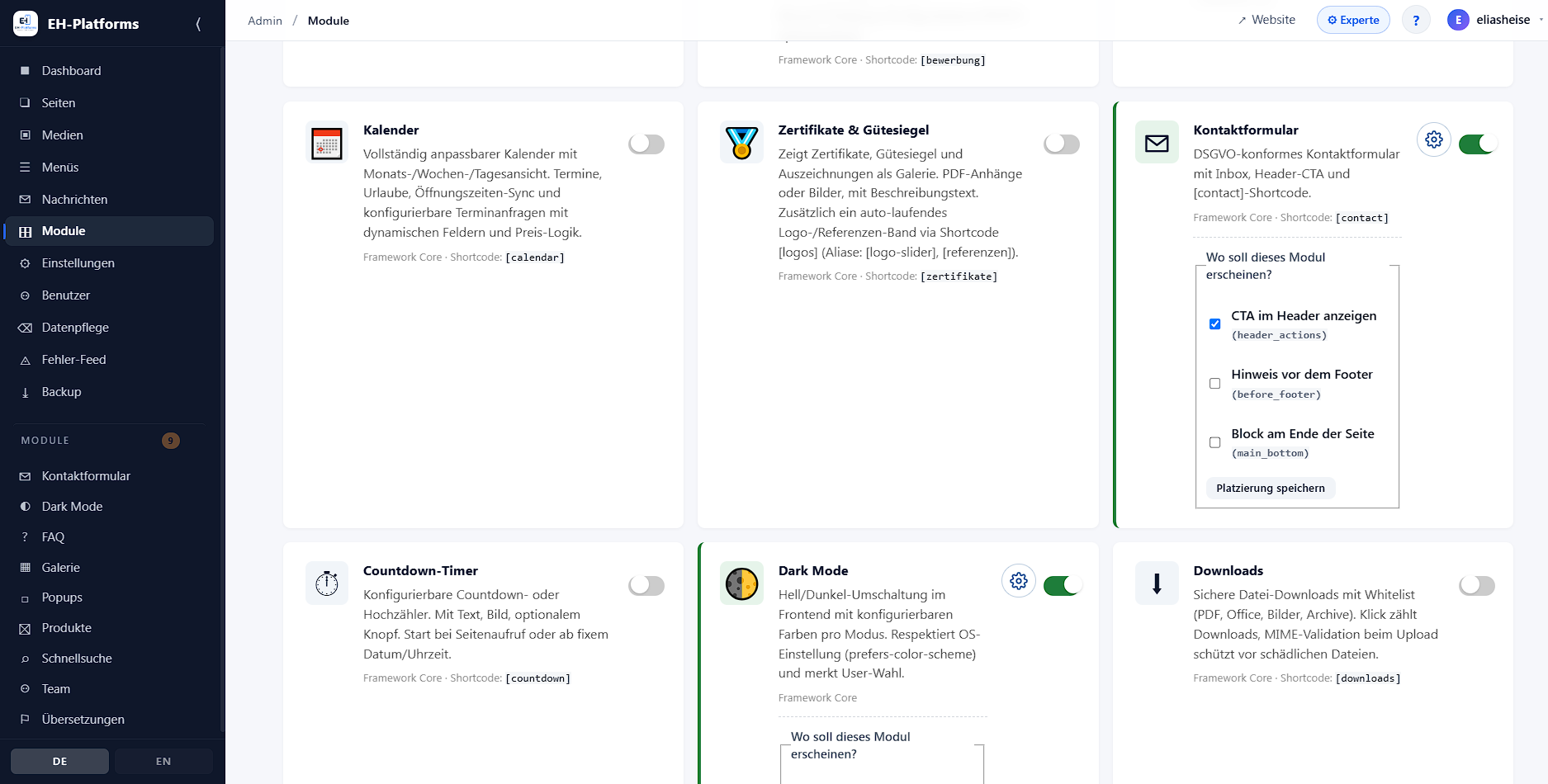Switch language to EN
Viewport: 1548px width, 784px height.
coord(163,761)
